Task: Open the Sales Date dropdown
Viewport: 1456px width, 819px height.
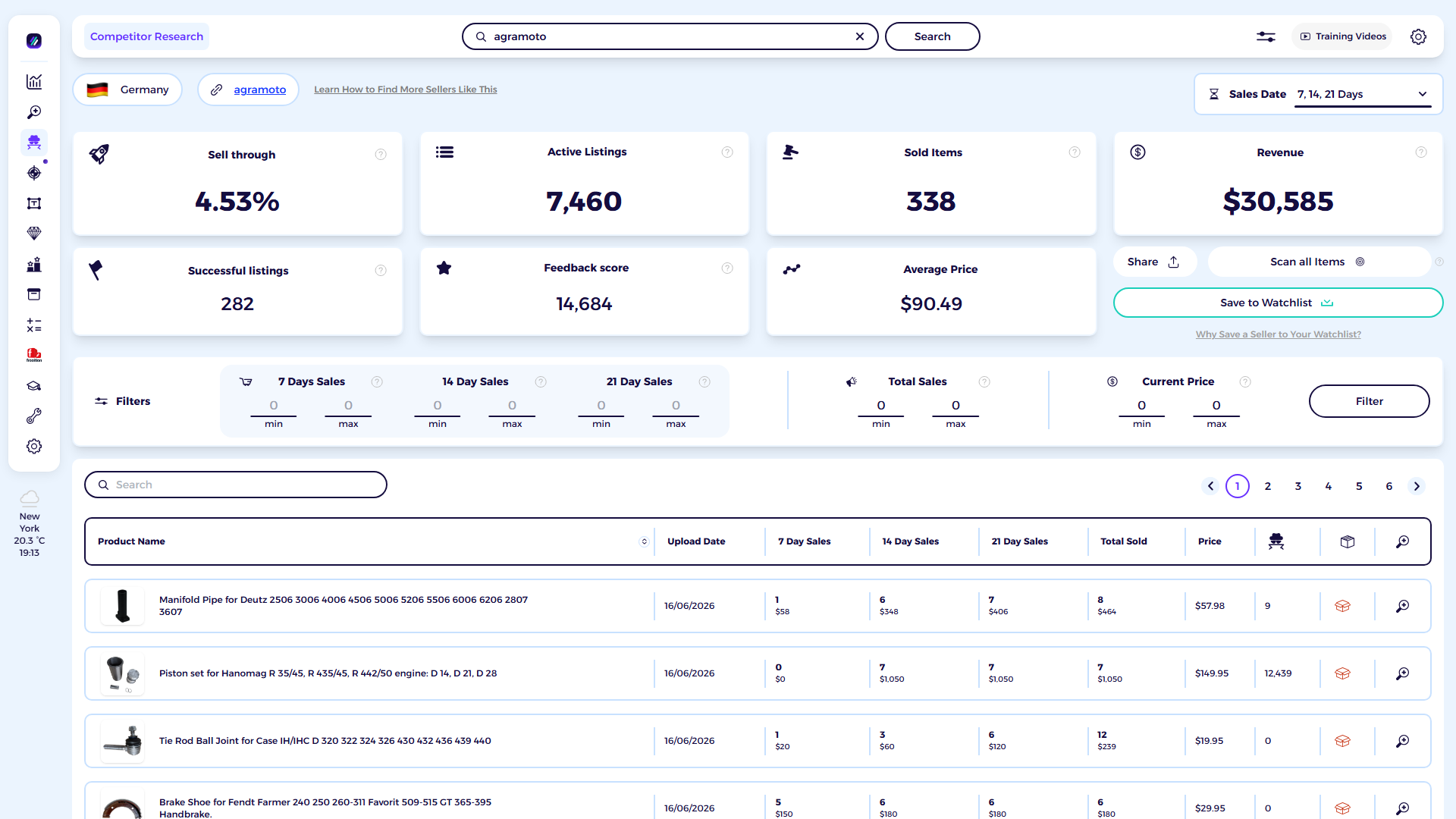Action: [x=1363, y=94]
